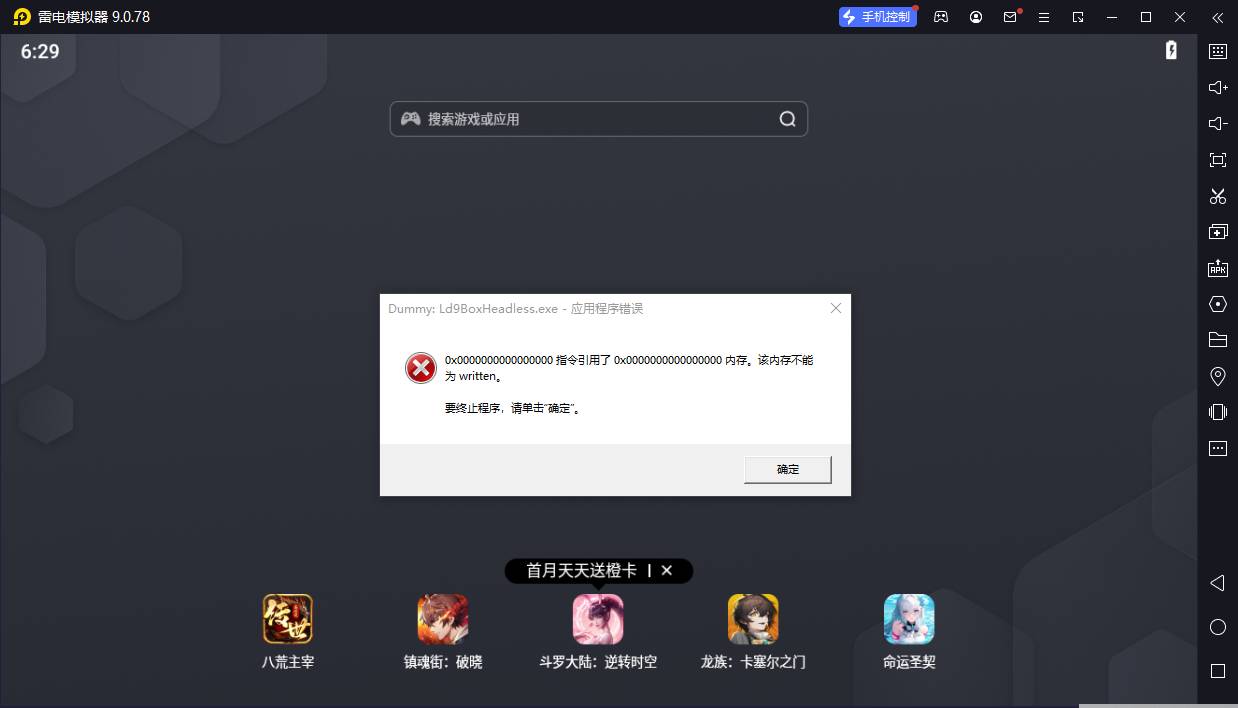Open the hamburger menu in title bar
1238x708 pixels.
coord(1044,17)
